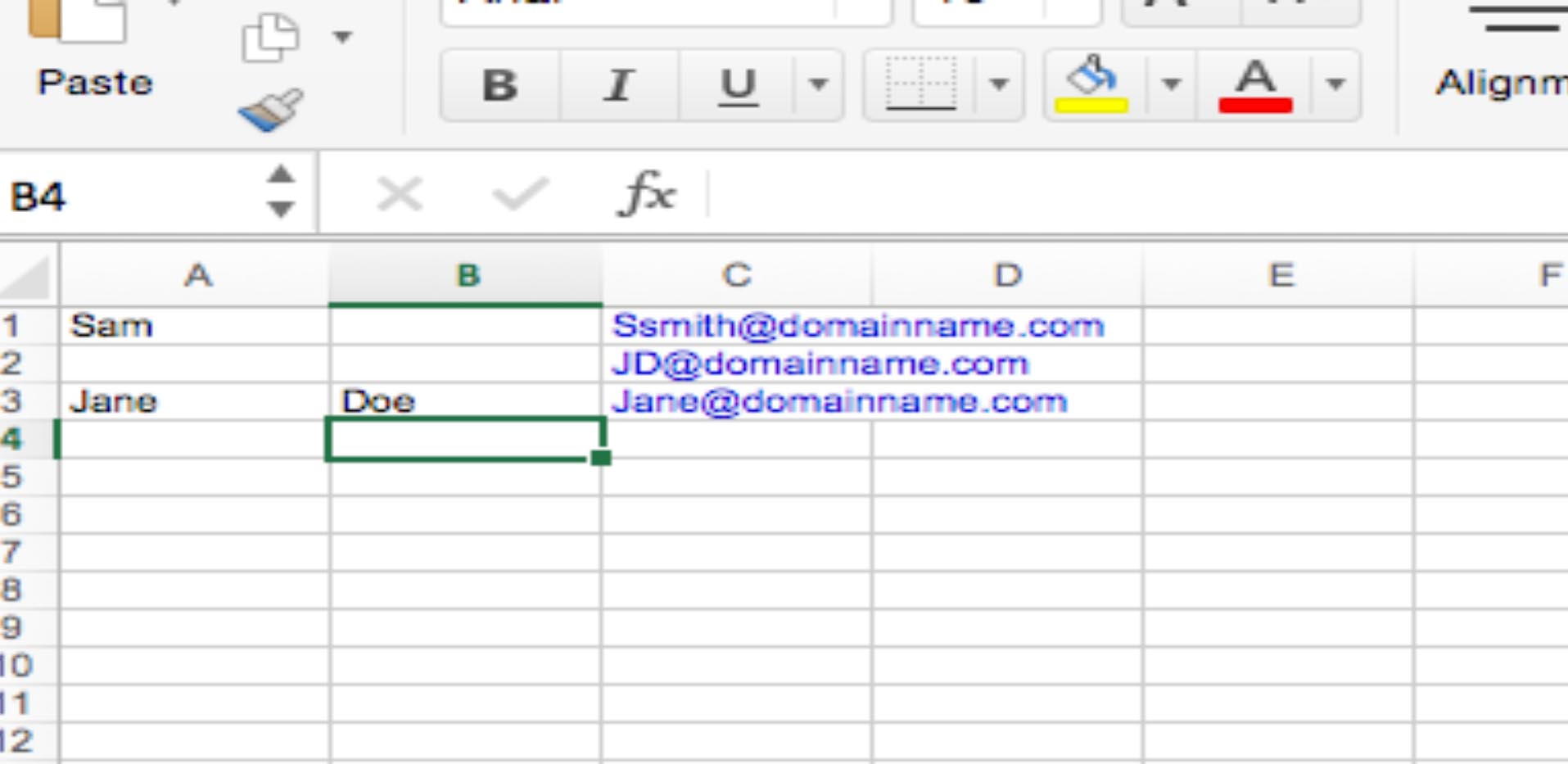Open Insert Function fx button

[648, 195]
